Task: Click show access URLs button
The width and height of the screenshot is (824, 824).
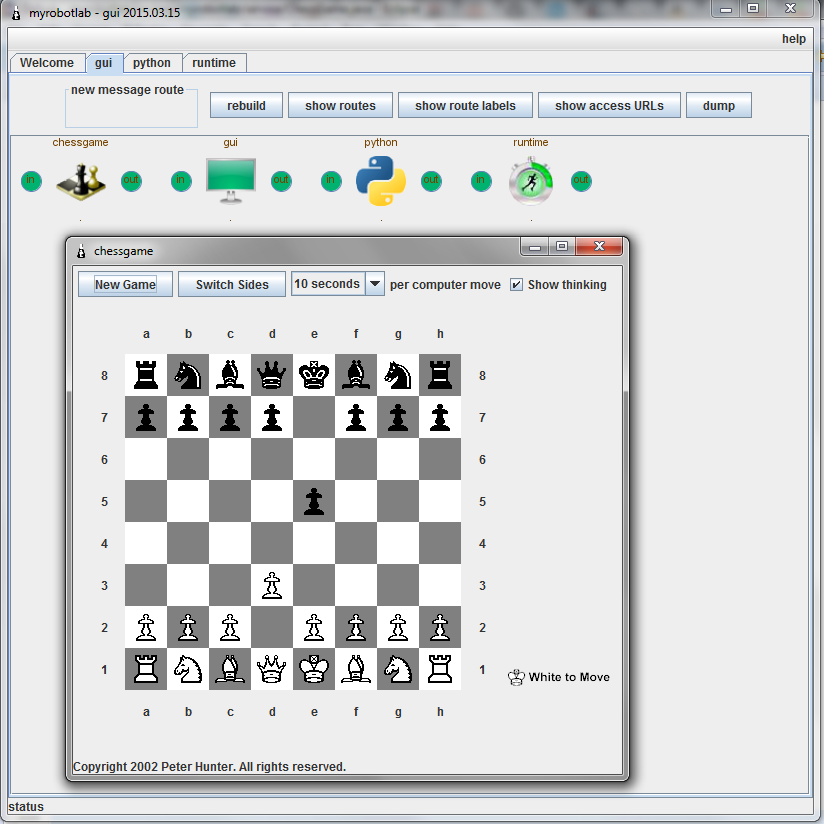Action: point(609,105)
